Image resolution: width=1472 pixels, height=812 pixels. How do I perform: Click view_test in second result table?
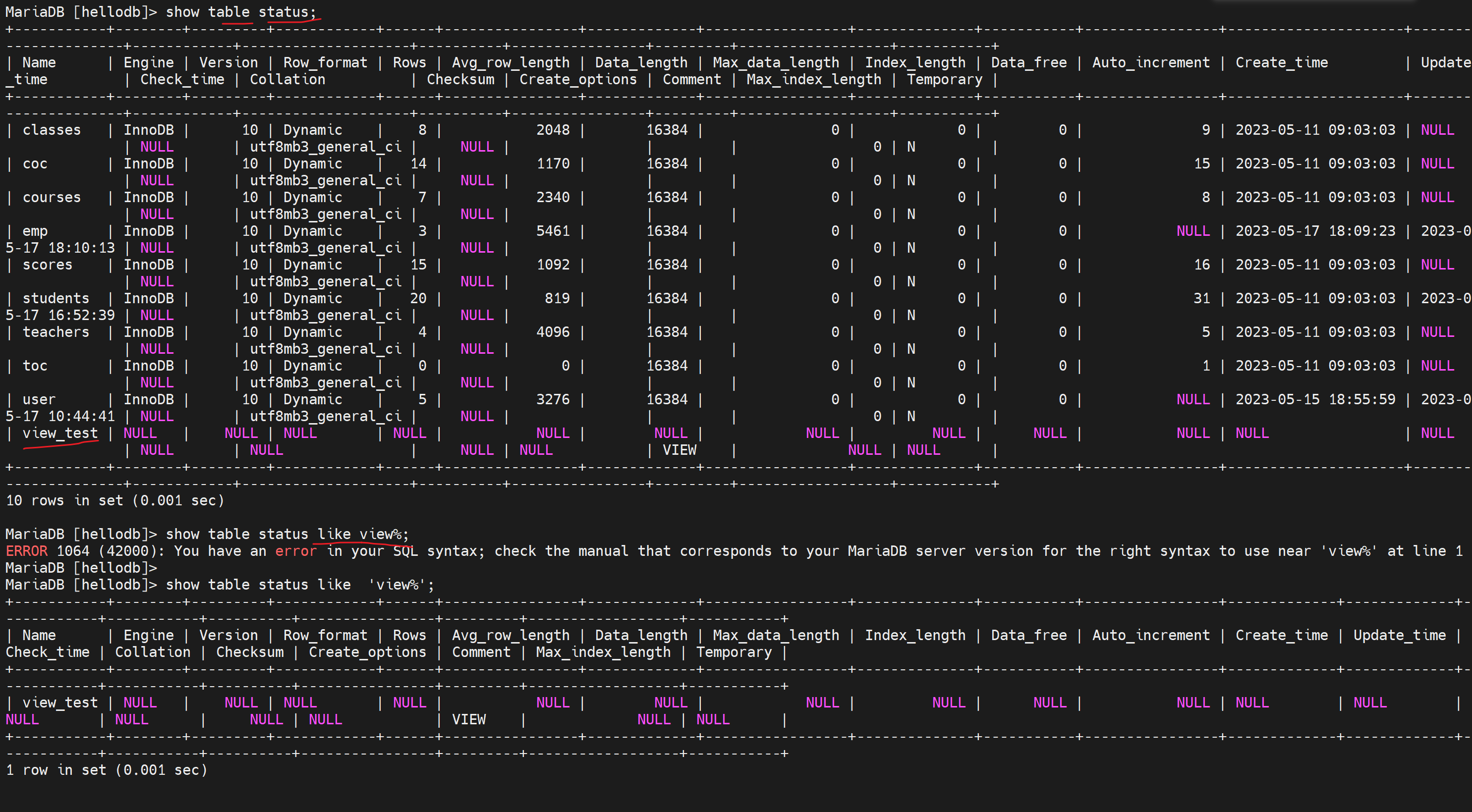coord(60,703)
